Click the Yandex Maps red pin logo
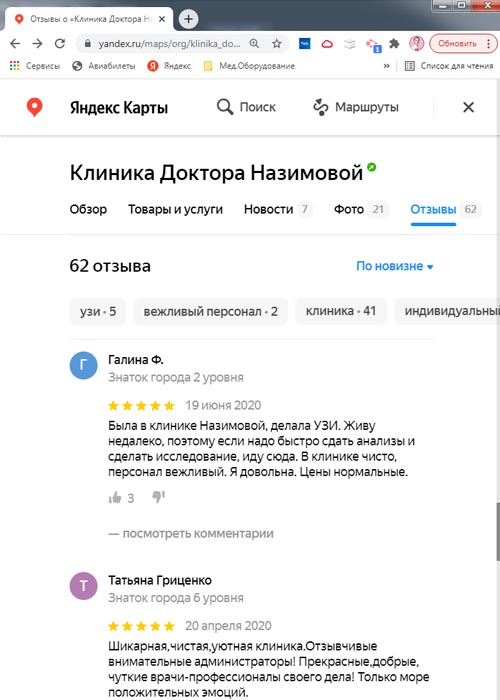The height and width of the screenshot is (700, 500). [x=34, y=108]
